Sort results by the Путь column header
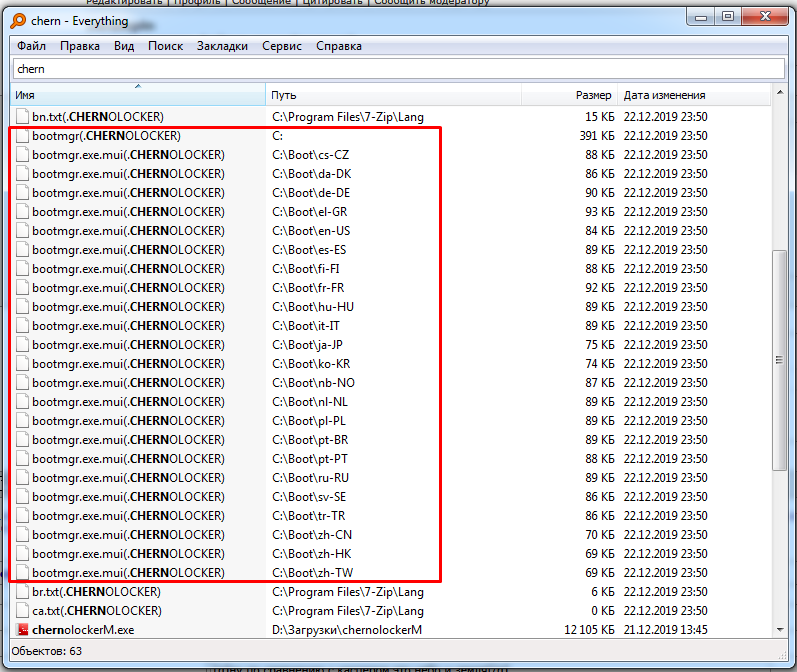 (x=393, y=95)
